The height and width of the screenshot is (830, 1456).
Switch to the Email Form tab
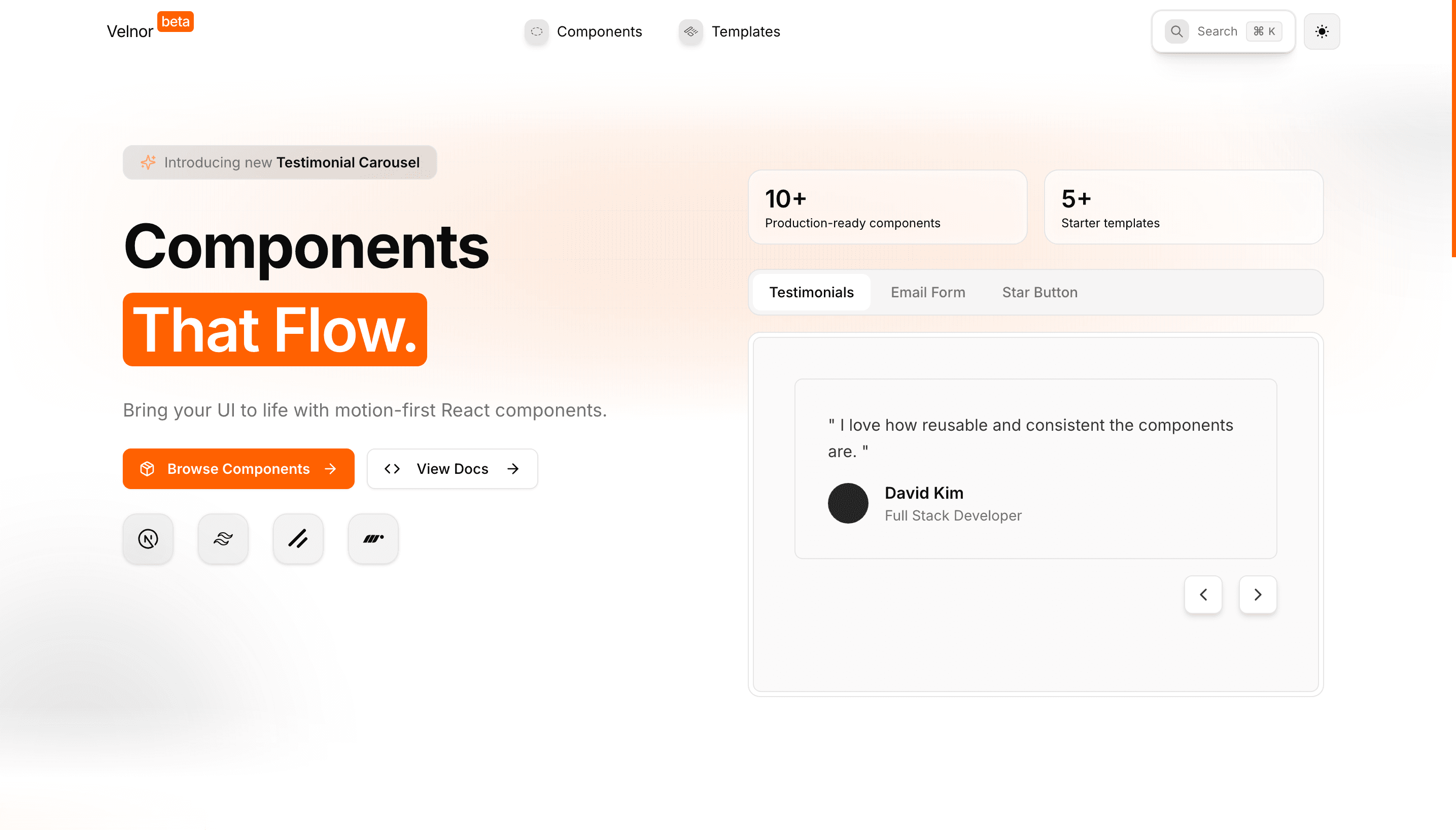(x=928, y=292)
